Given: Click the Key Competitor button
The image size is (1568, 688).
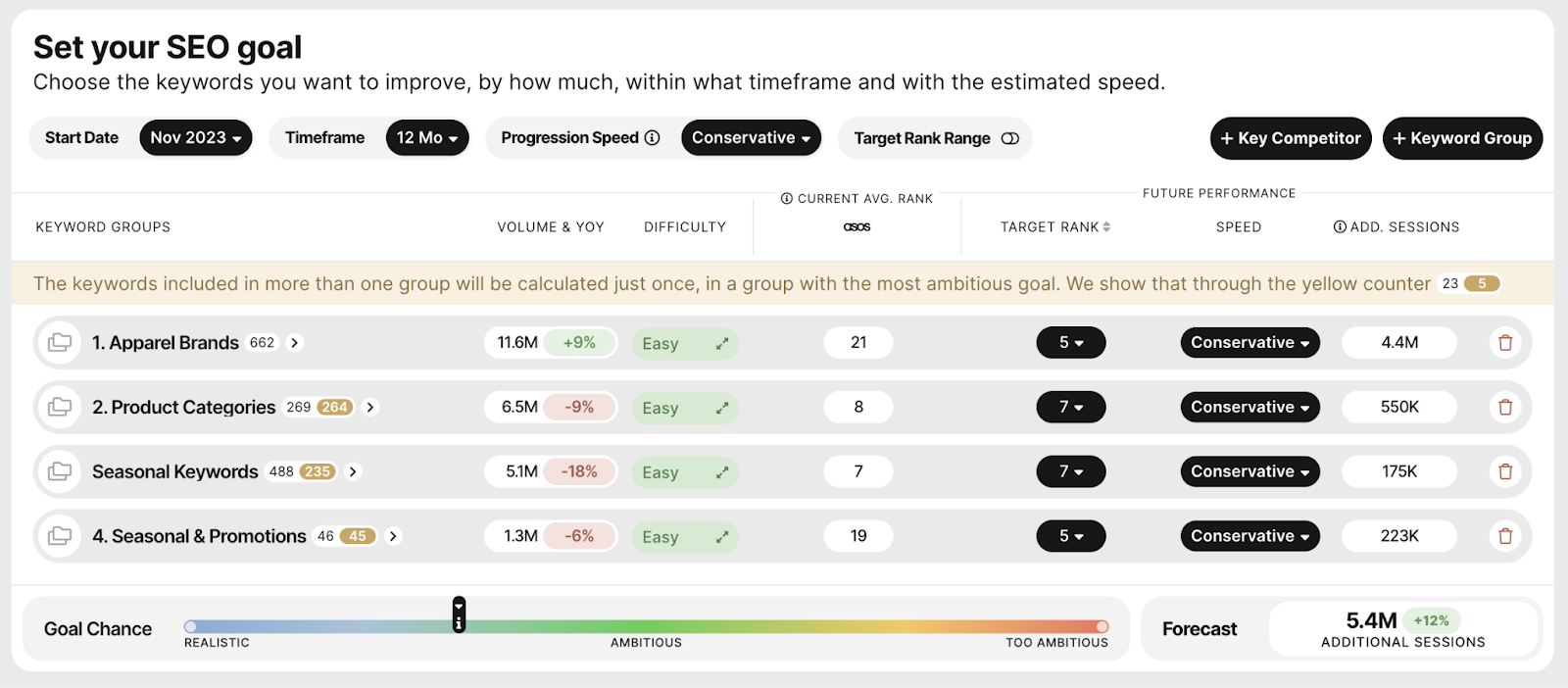Looking at the screenshot, I should point(1291,138).
